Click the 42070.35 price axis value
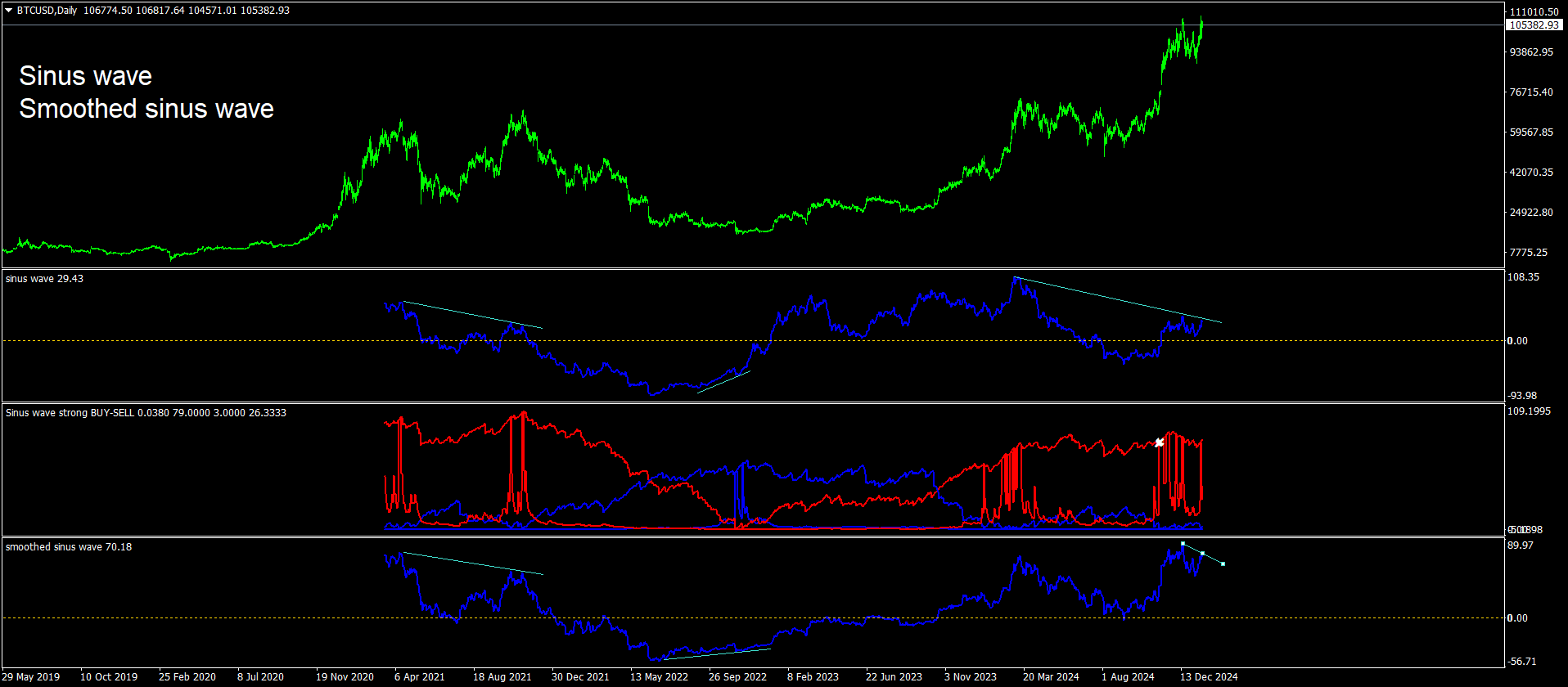Viewport: 1568px width, 687px height. 1531,173
